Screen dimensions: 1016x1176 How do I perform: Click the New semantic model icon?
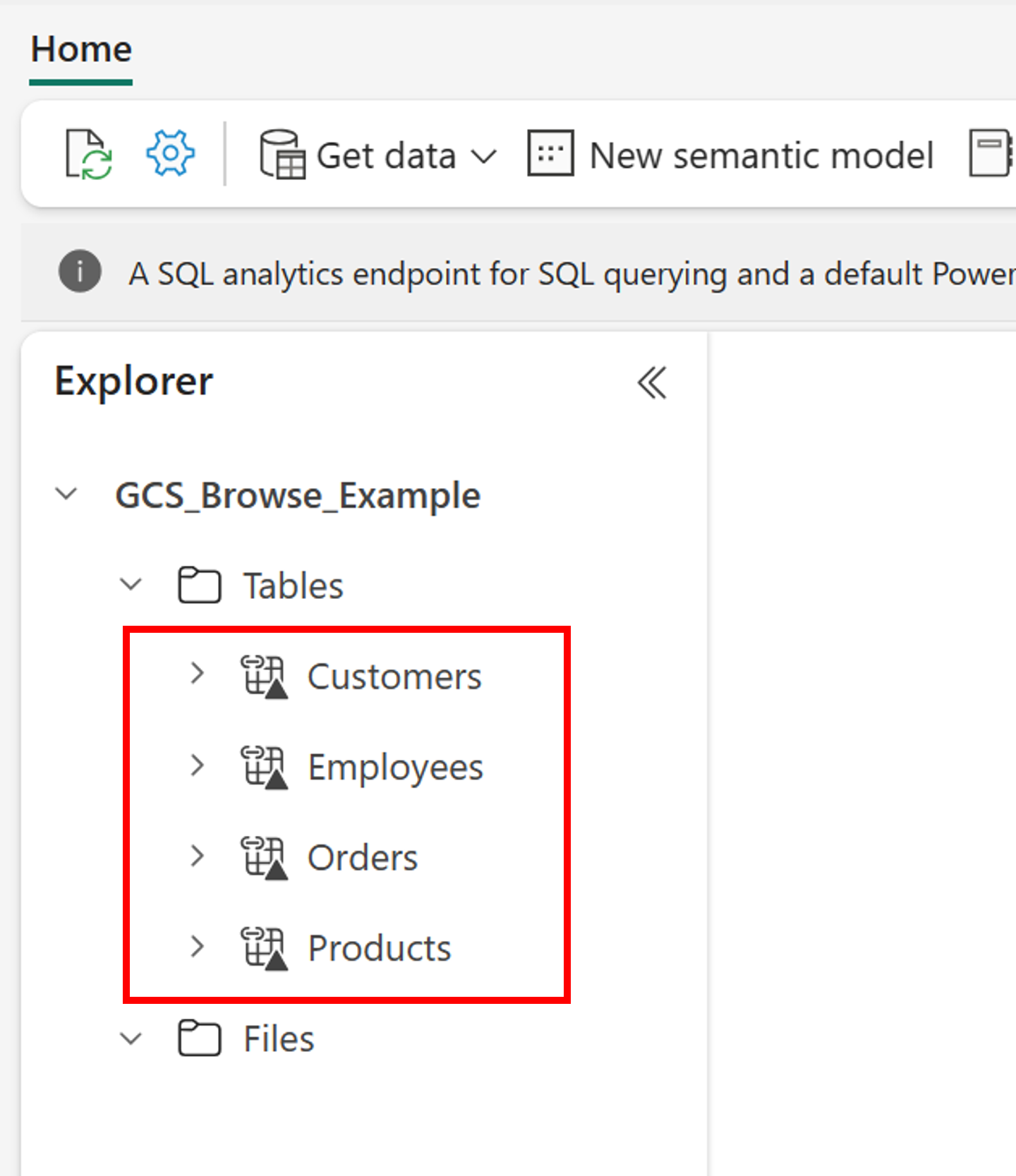click(x=550, y=153)
